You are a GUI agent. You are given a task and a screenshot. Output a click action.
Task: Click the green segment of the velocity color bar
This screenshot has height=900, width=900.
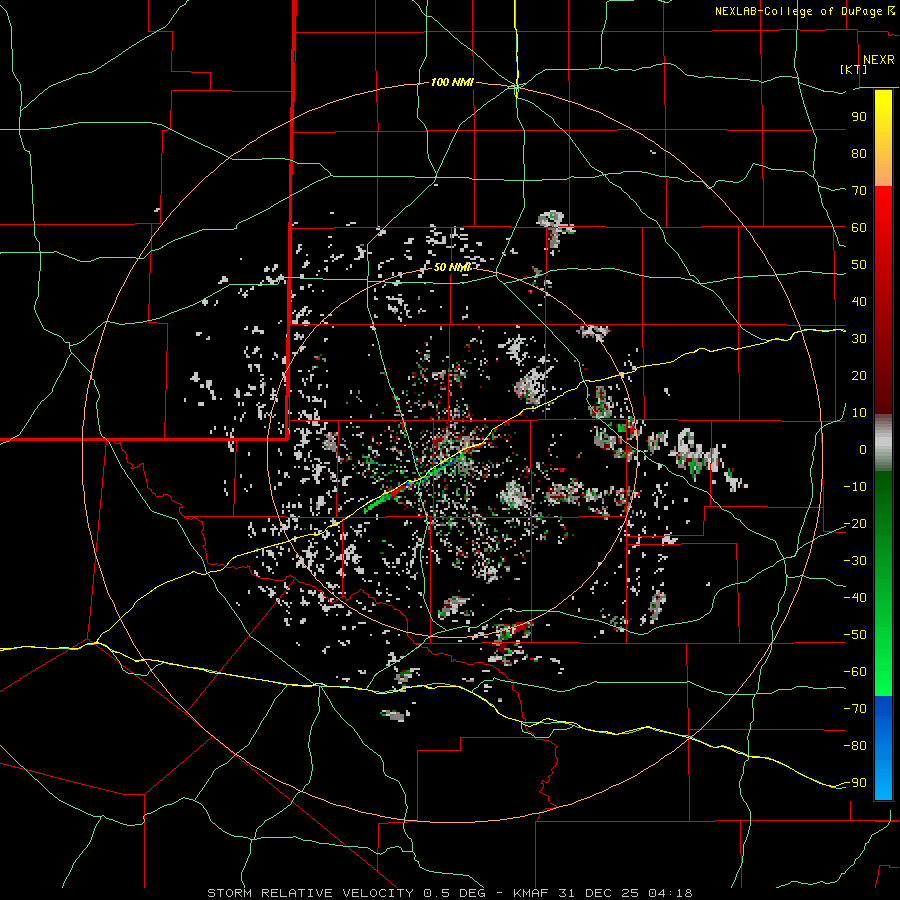point(883,583)
